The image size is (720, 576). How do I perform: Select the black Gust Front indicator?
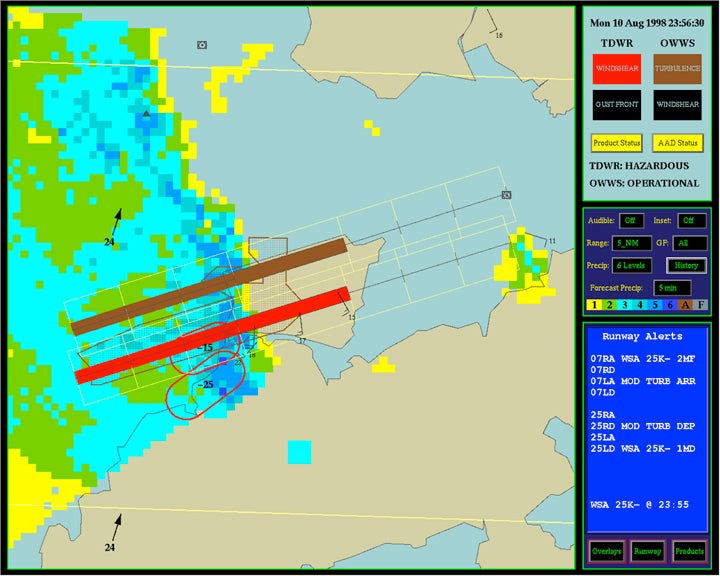(615, 104)
